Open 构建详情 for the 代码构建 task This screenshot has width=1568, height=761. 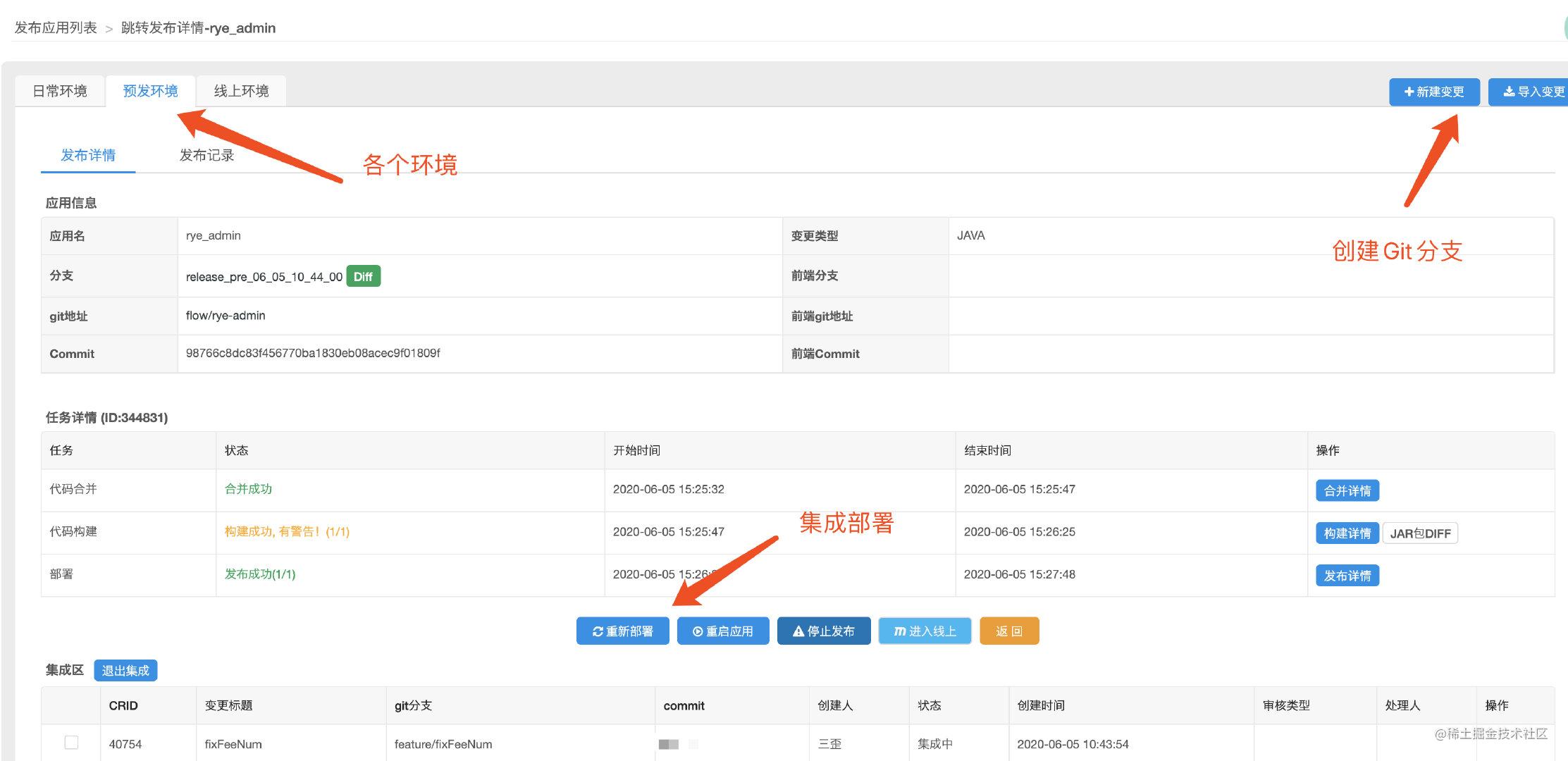1347,533
